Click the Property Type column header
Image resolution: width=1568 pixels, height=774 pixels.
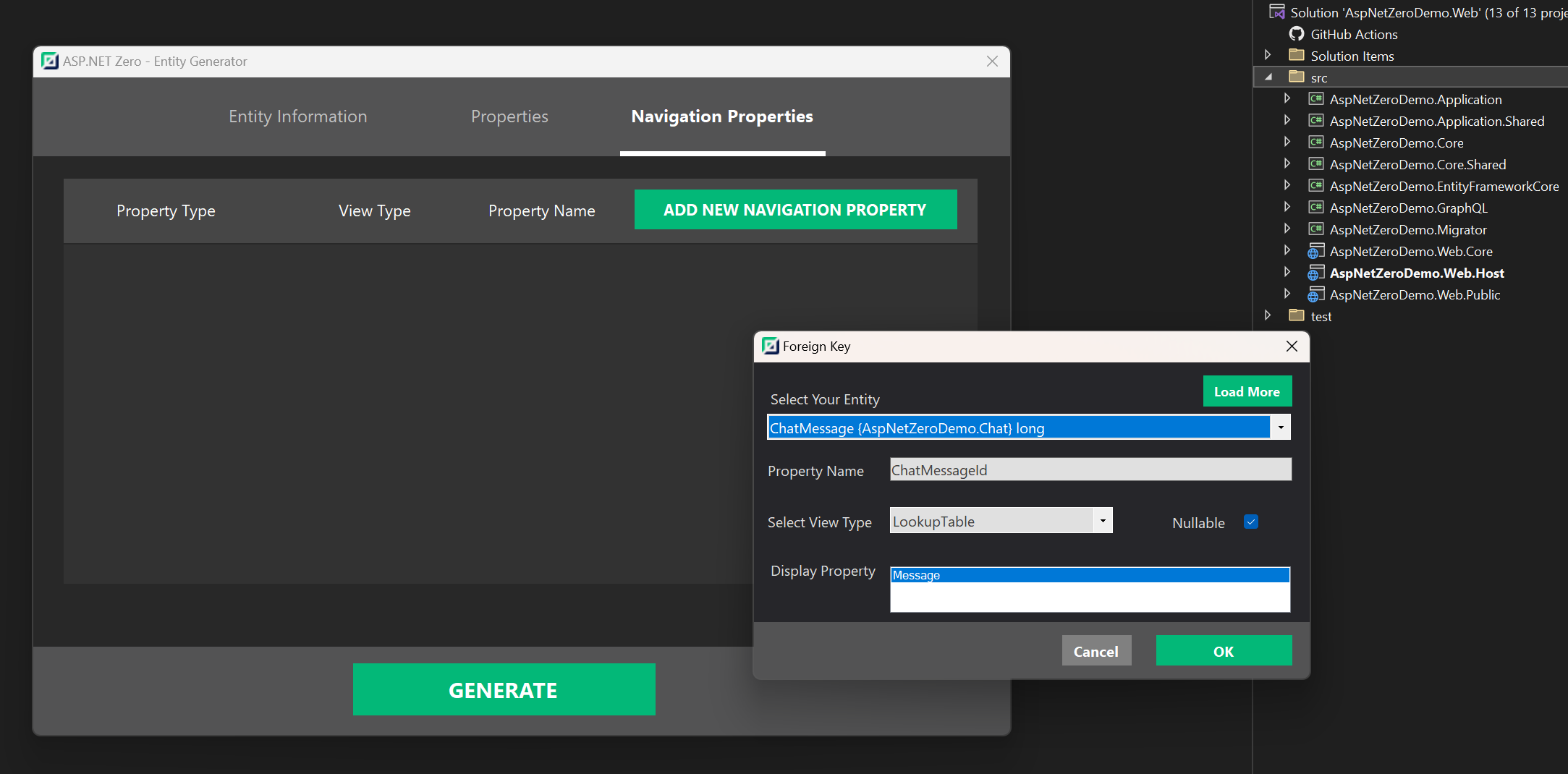point(166,210)
